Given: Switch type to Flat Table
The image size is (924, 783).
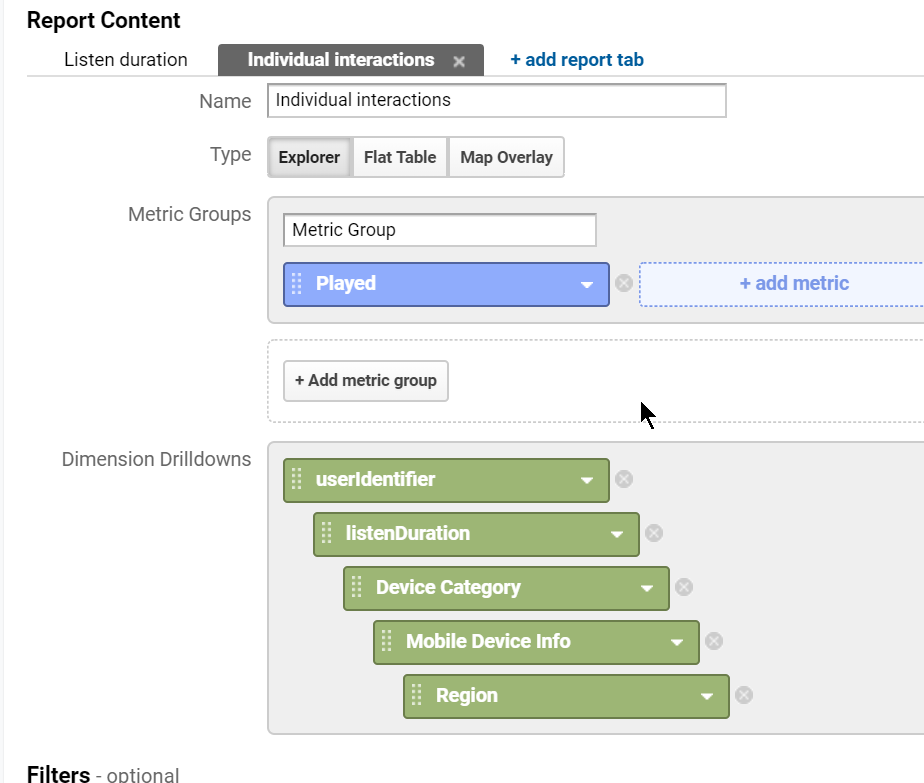Looking at the screenshot, I should pos(400,157).
